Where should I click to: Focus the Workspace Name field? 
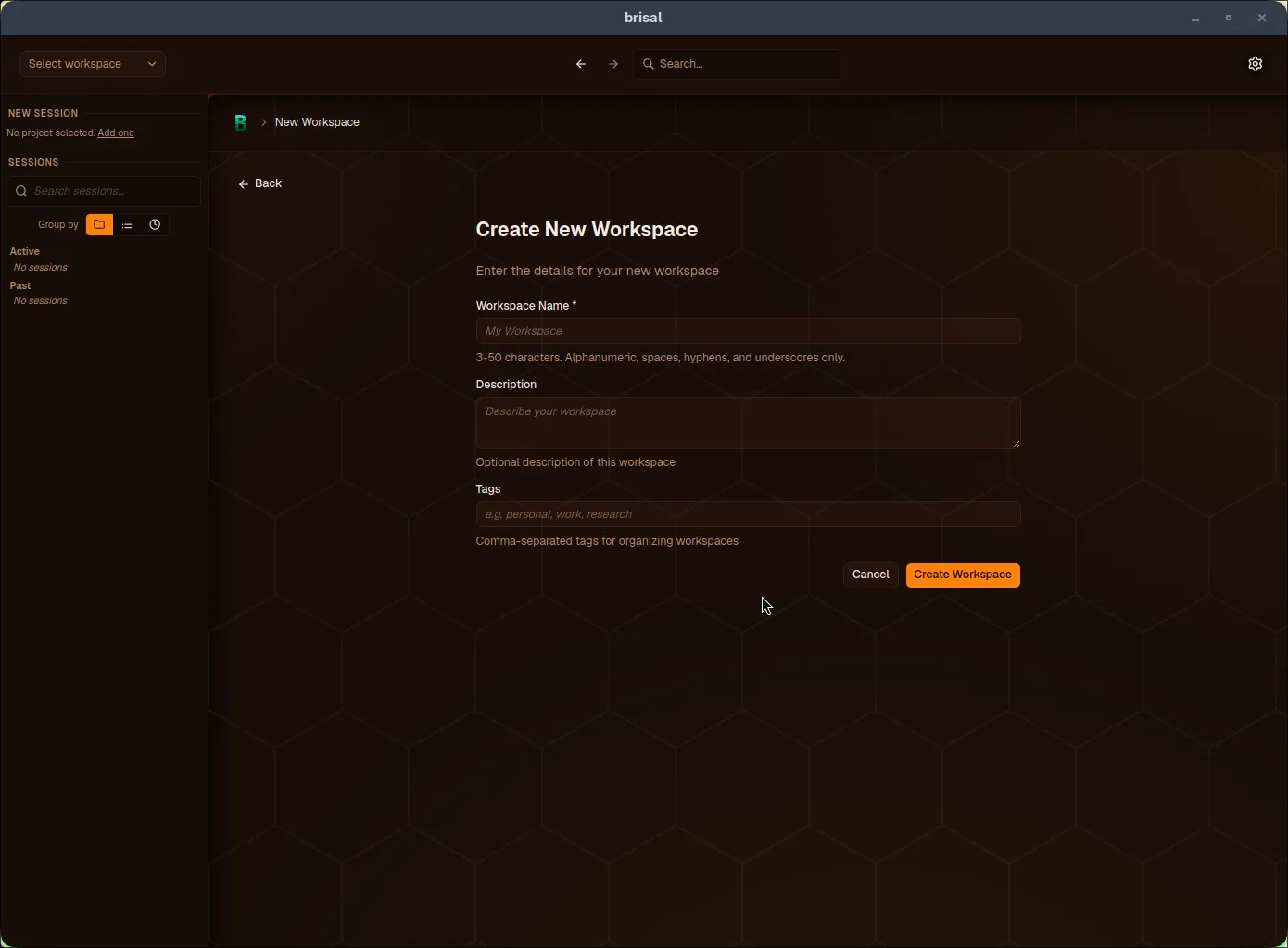(x=749, y=331)
